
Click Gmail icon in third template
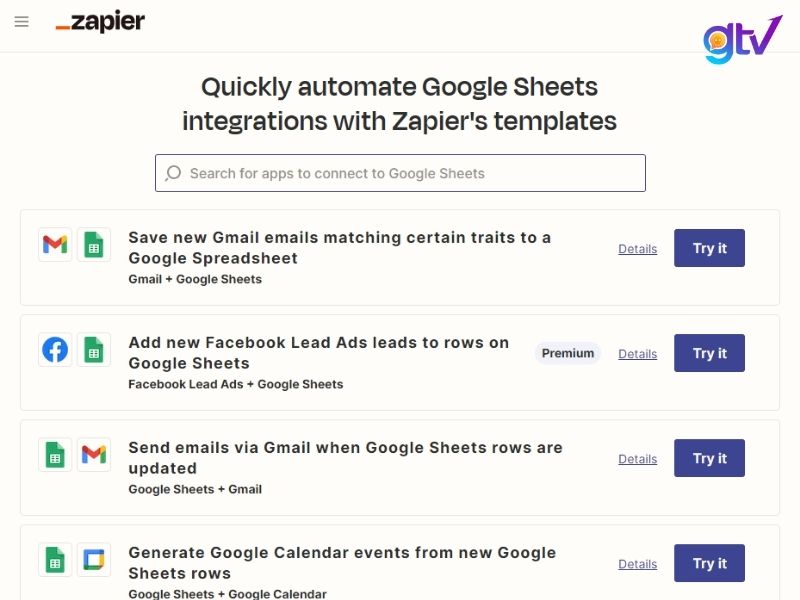point(94,455)
